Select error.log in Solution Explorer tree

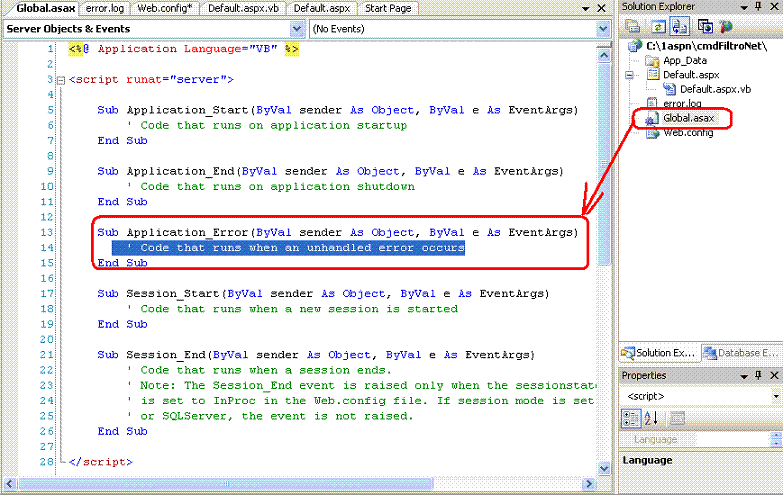682,103
